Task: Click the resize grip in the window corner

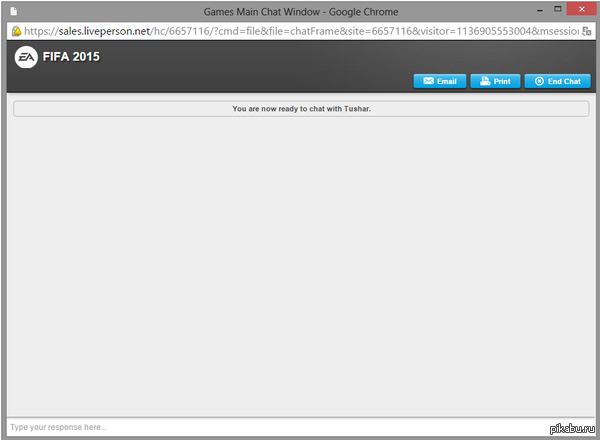Action: tap(593, 434)
